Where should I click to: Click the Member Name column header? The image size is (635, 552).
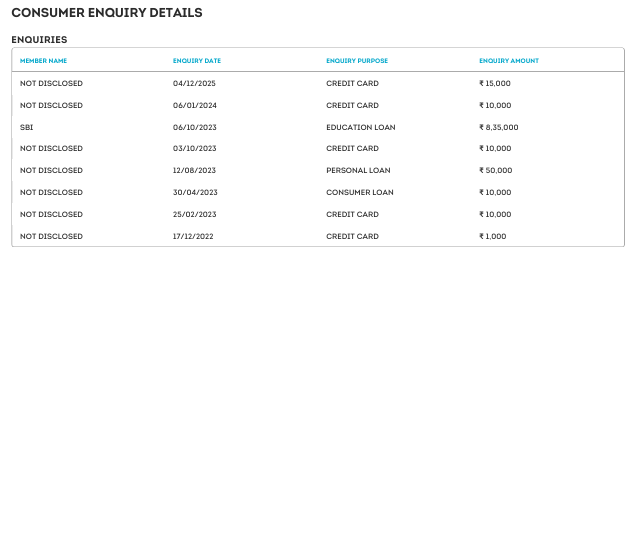click(x=44, y=61)
